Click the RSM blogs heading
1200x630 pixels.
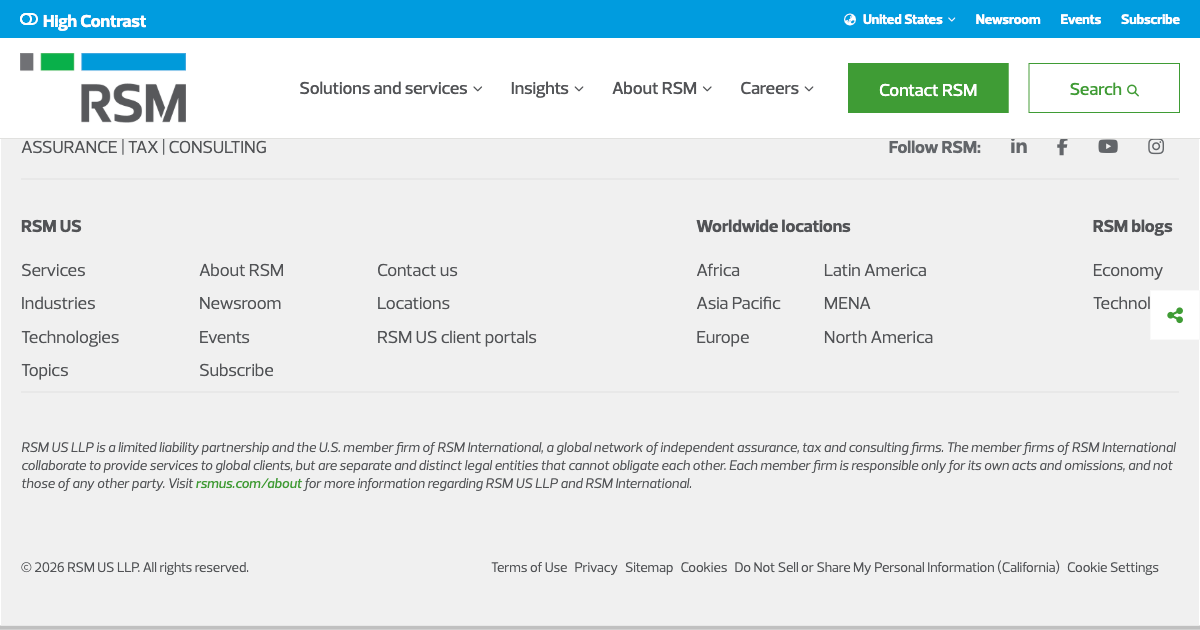(1132, 226)
